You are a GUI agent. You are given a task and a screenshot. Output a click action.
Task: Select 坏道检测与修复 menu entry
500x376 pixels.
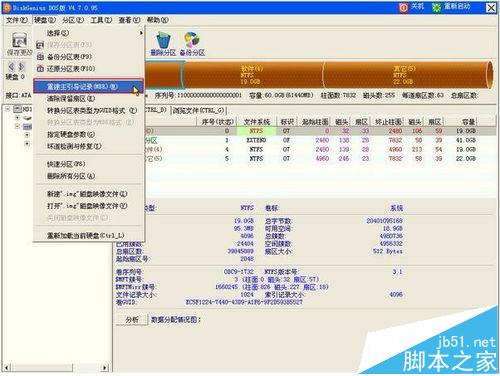(x=74, y=146)
